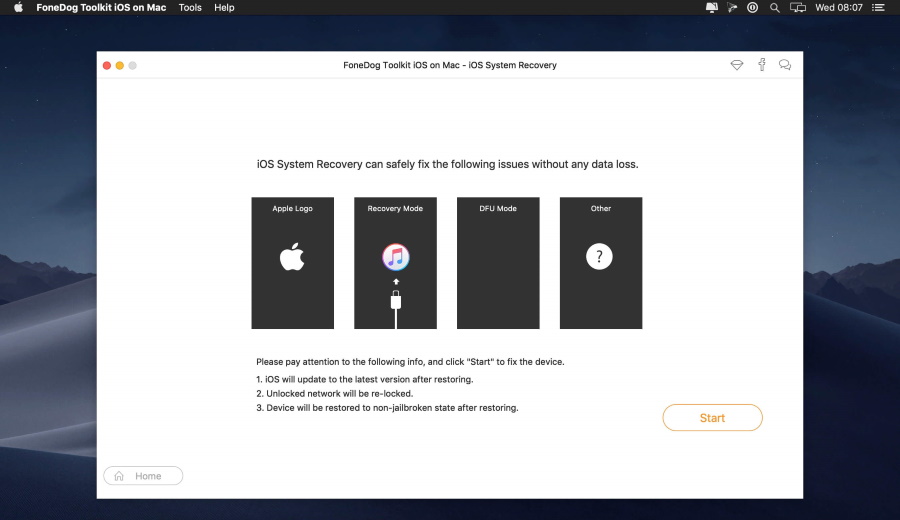Click the flag-shaped menu bar status icon
The height and width of the screenshot is (520, 900).
click(x=732, y=7)
